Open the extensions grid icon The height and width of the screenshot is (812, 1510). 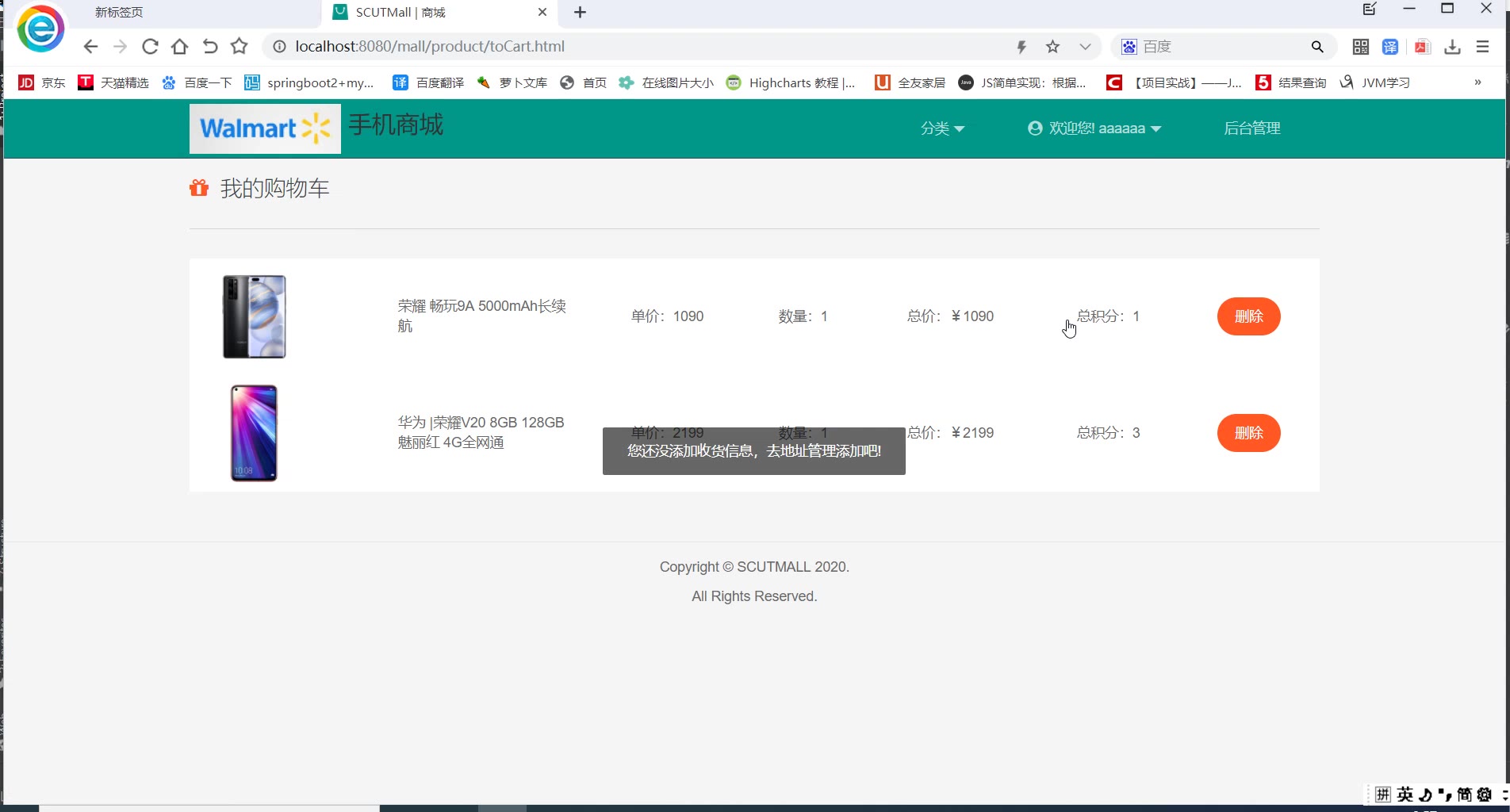click(1361, 47)
